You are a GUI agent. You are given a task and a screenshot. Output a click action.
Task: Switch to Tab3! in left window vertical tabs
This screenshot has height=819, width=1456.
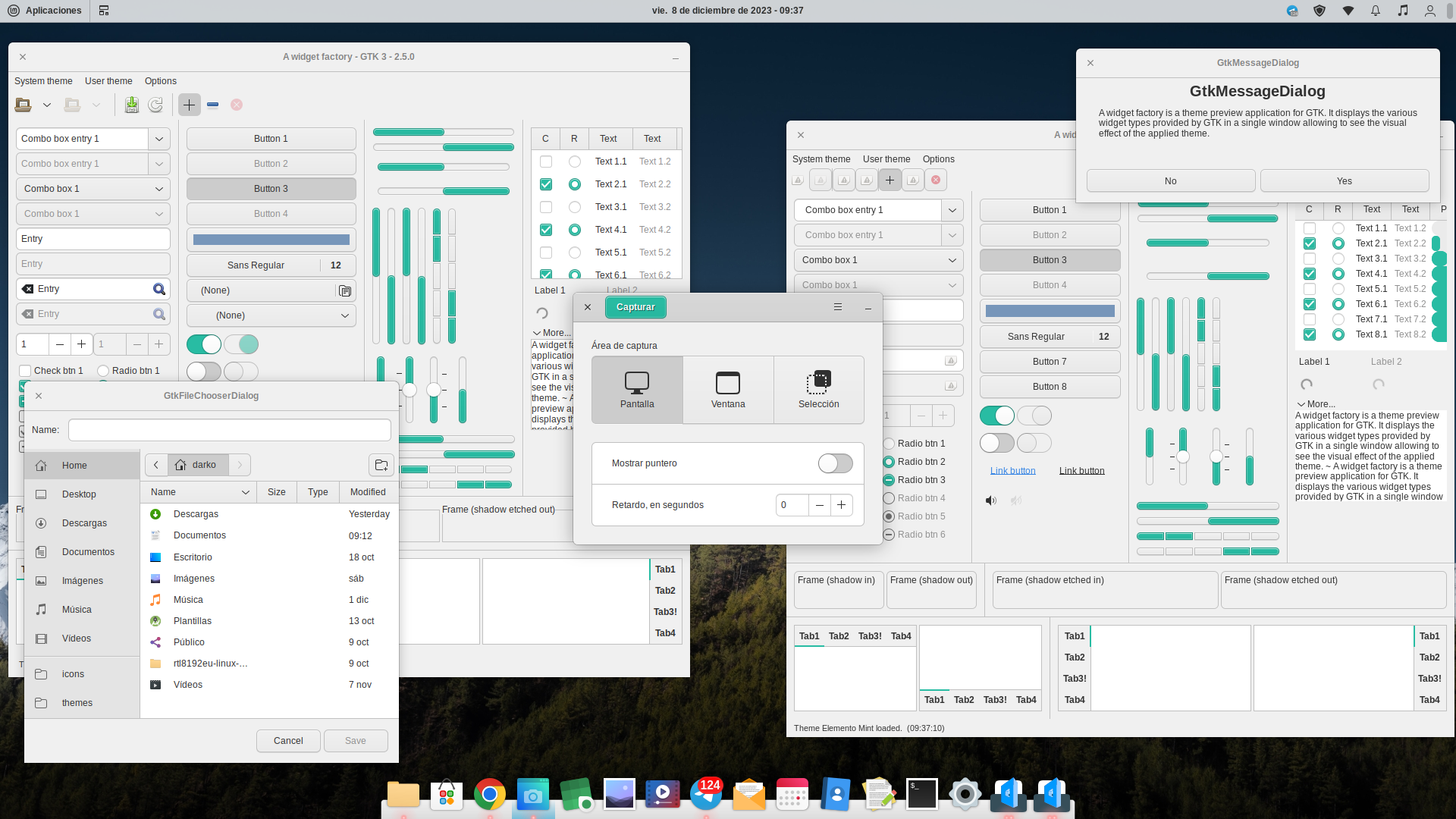pos(665,612)
